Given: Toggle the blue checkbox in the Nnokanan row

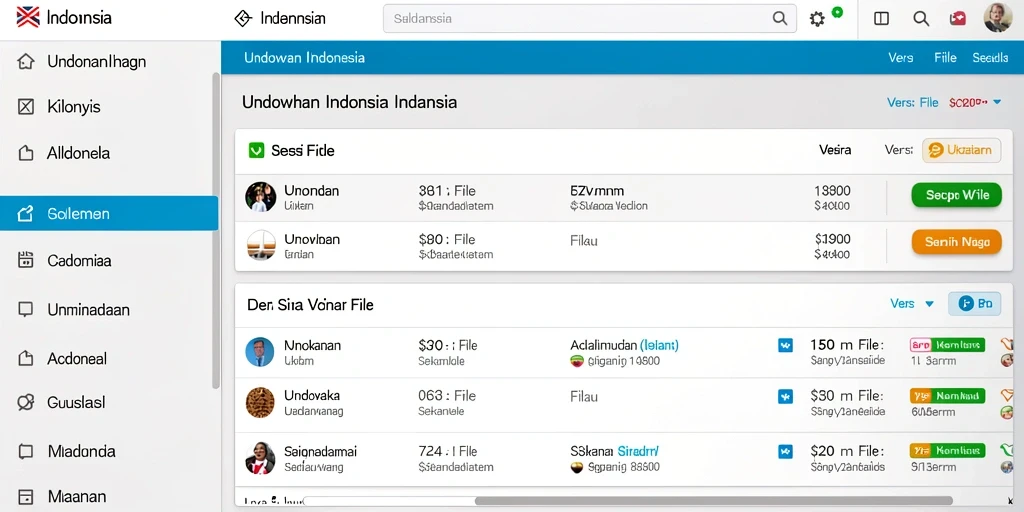Looking at the screenshot, I should (785, 345).
